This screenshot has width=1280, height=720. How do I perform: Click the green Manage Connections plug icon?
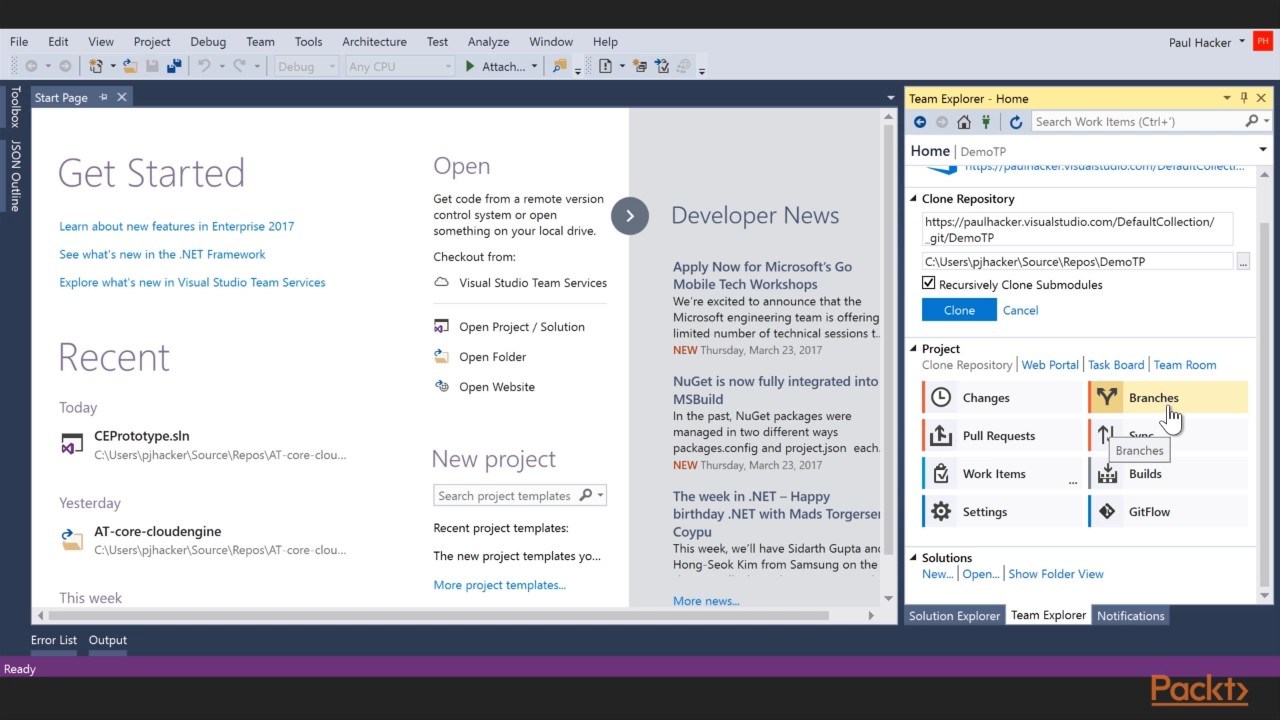coord(986,122)
